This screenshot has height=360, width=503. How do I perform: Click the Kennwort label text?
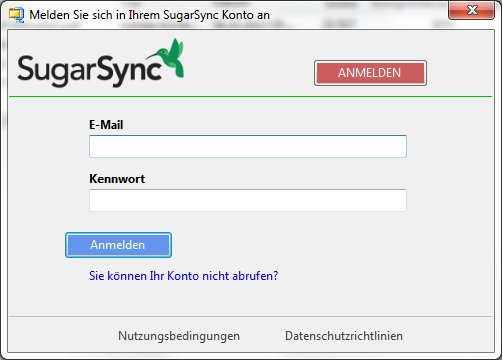pos(117,179)
